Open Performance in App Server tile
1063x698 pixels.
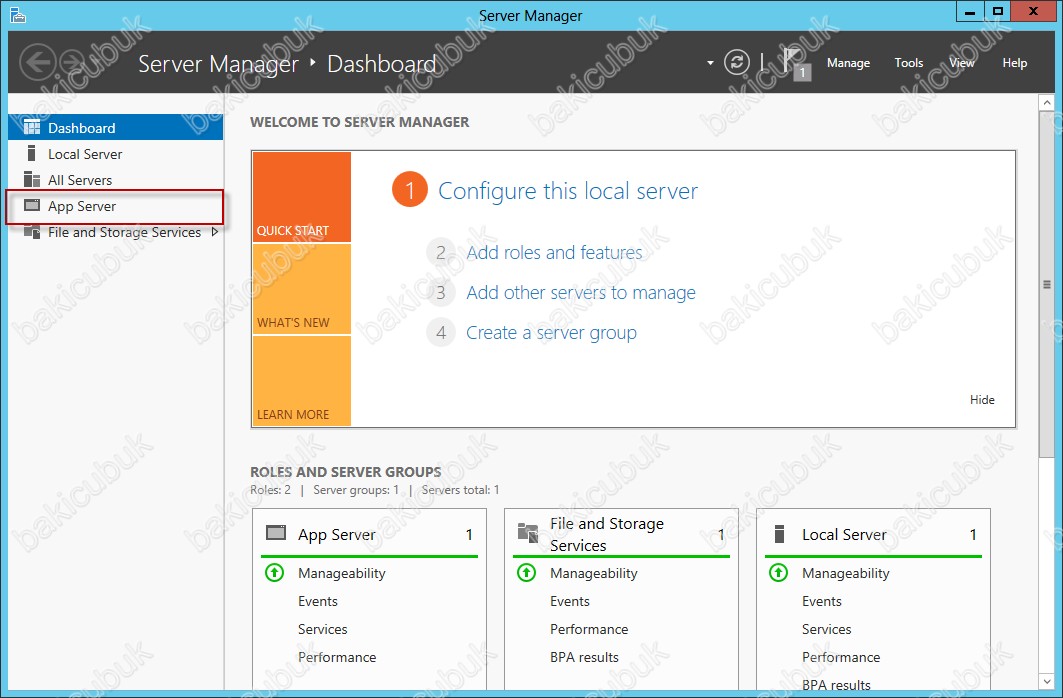pyautogui.click(x=337, y=657)
